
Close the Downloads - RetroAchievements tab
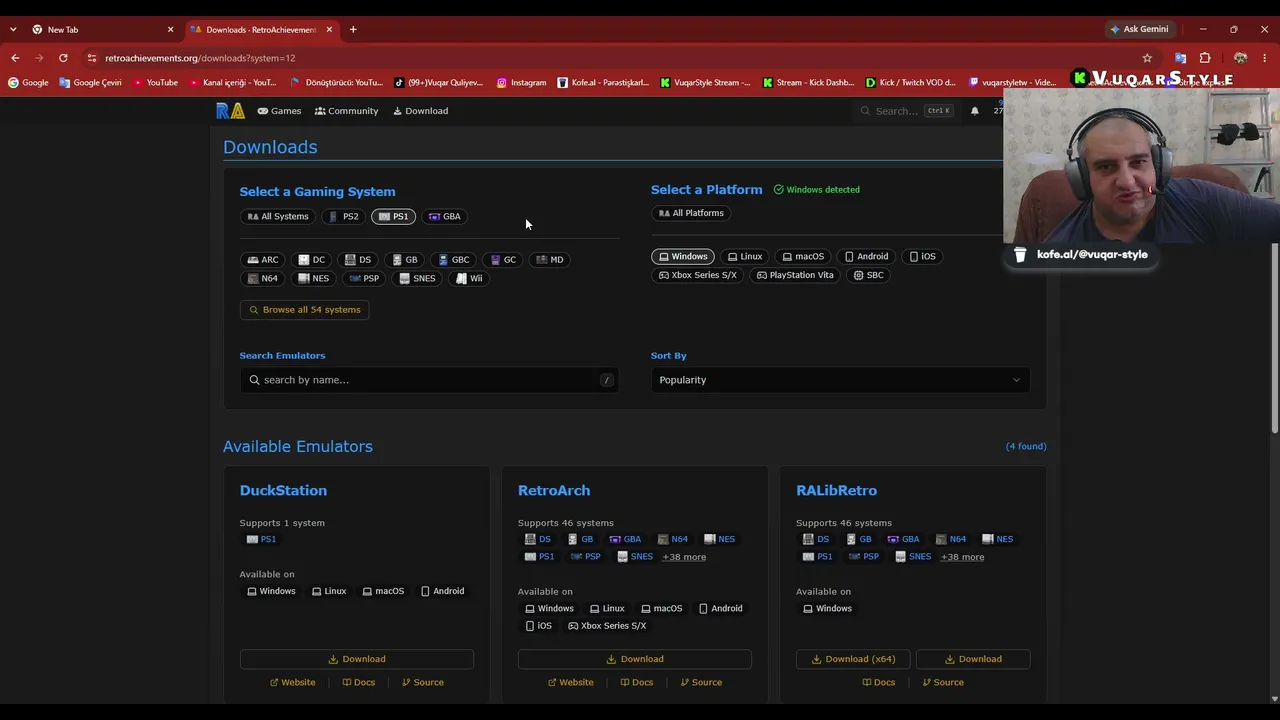click(x=329, y=29)
